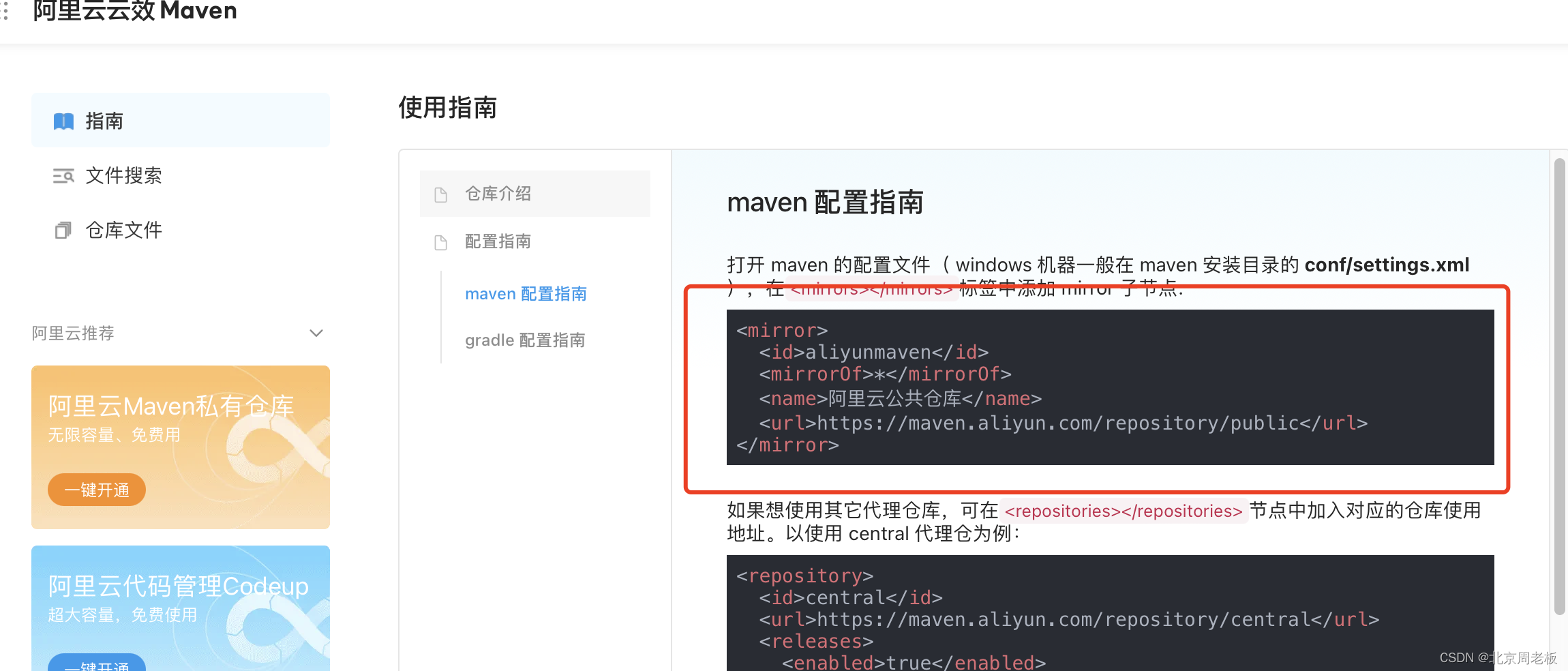This screenshot has width=1568, height=671.
Task: Click the orange 一键开通 button
Action: [x=97, y=490]
